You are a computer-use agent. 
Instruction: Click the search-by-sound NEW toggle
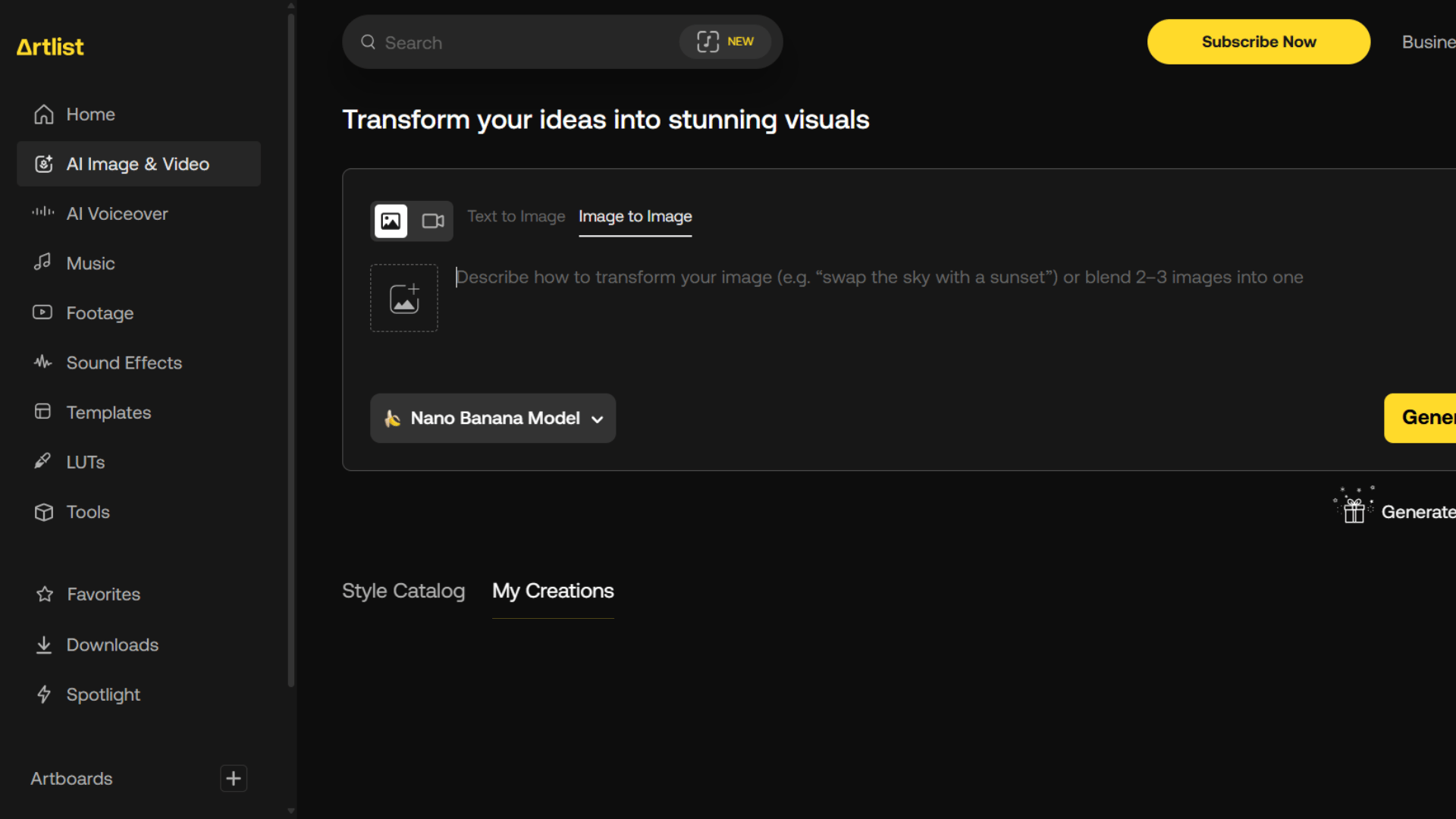pos(725,42)
